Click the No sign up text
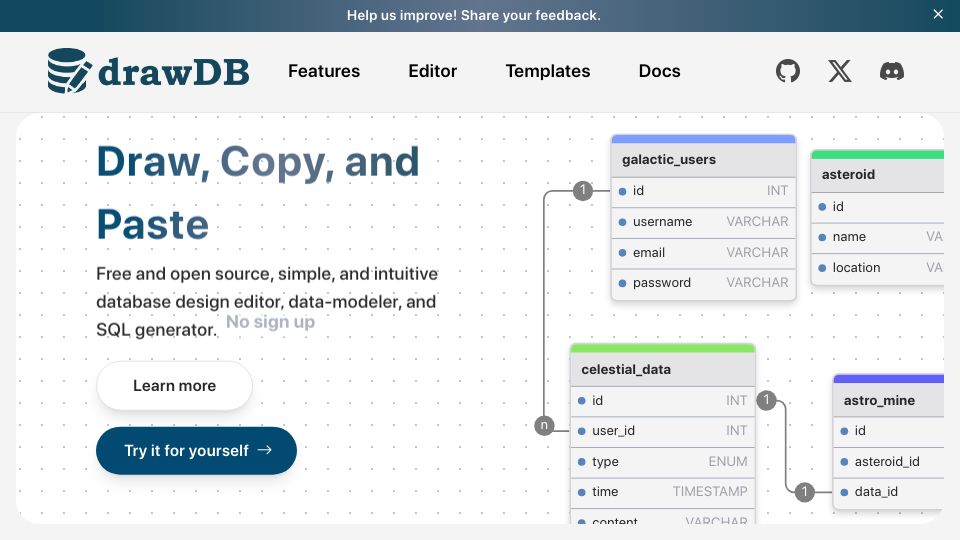Viewport: 960px width, 540px height. [x=270, y=322]
